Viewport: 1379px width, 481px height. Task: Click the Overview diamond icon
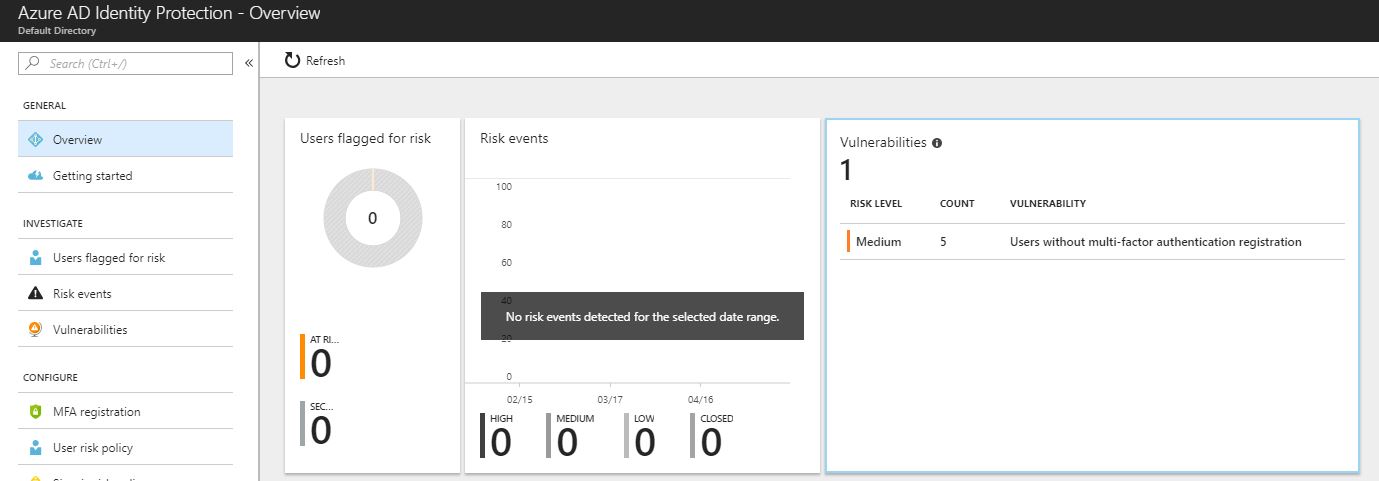click(x=35, y=140)
